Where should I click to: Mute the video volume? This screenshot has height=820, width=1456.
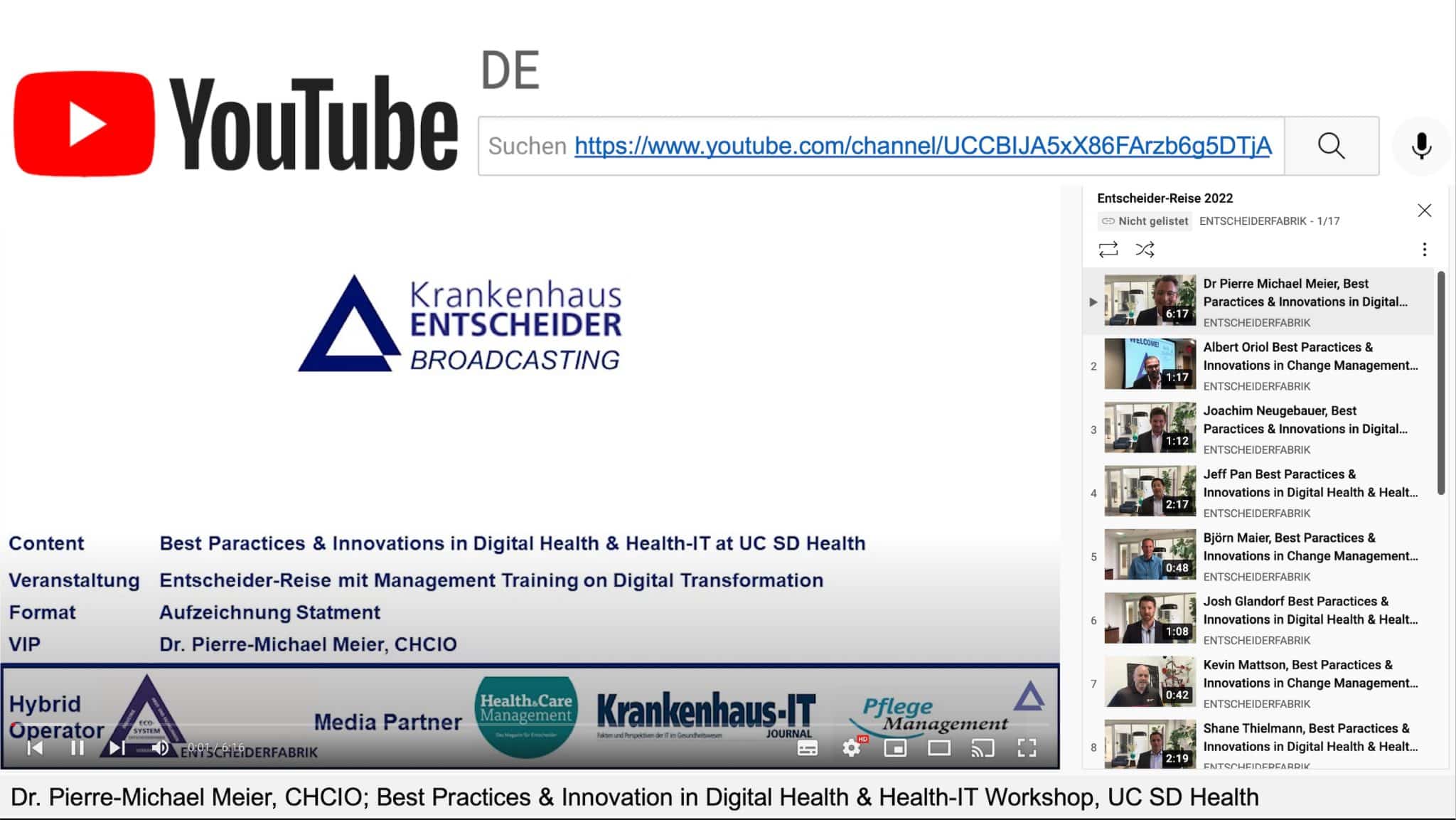[x=161, y=747]
